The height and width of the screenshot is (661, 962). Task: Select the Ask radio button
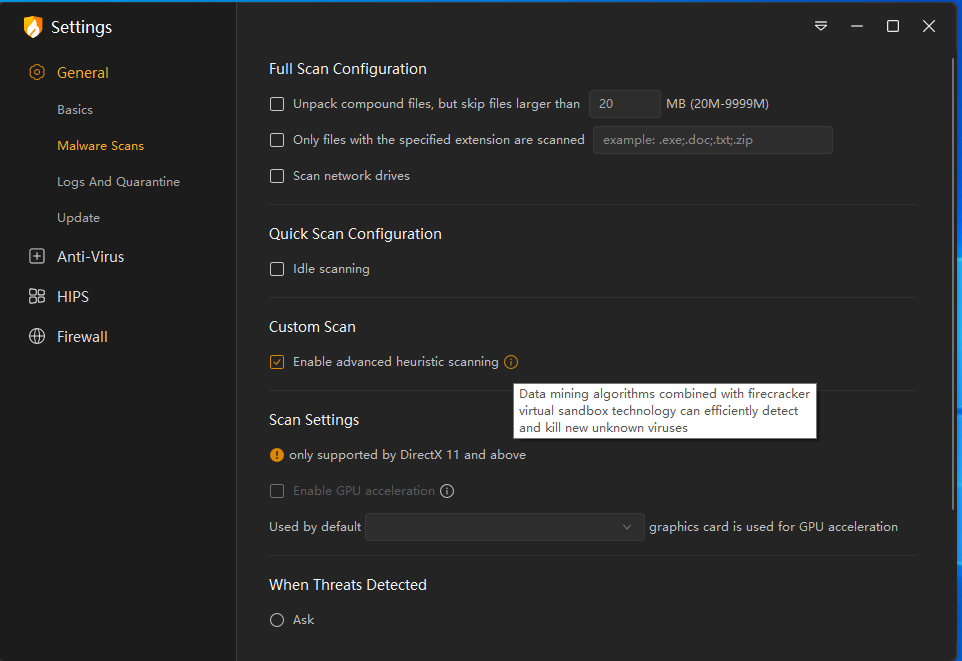coord(277,620)
